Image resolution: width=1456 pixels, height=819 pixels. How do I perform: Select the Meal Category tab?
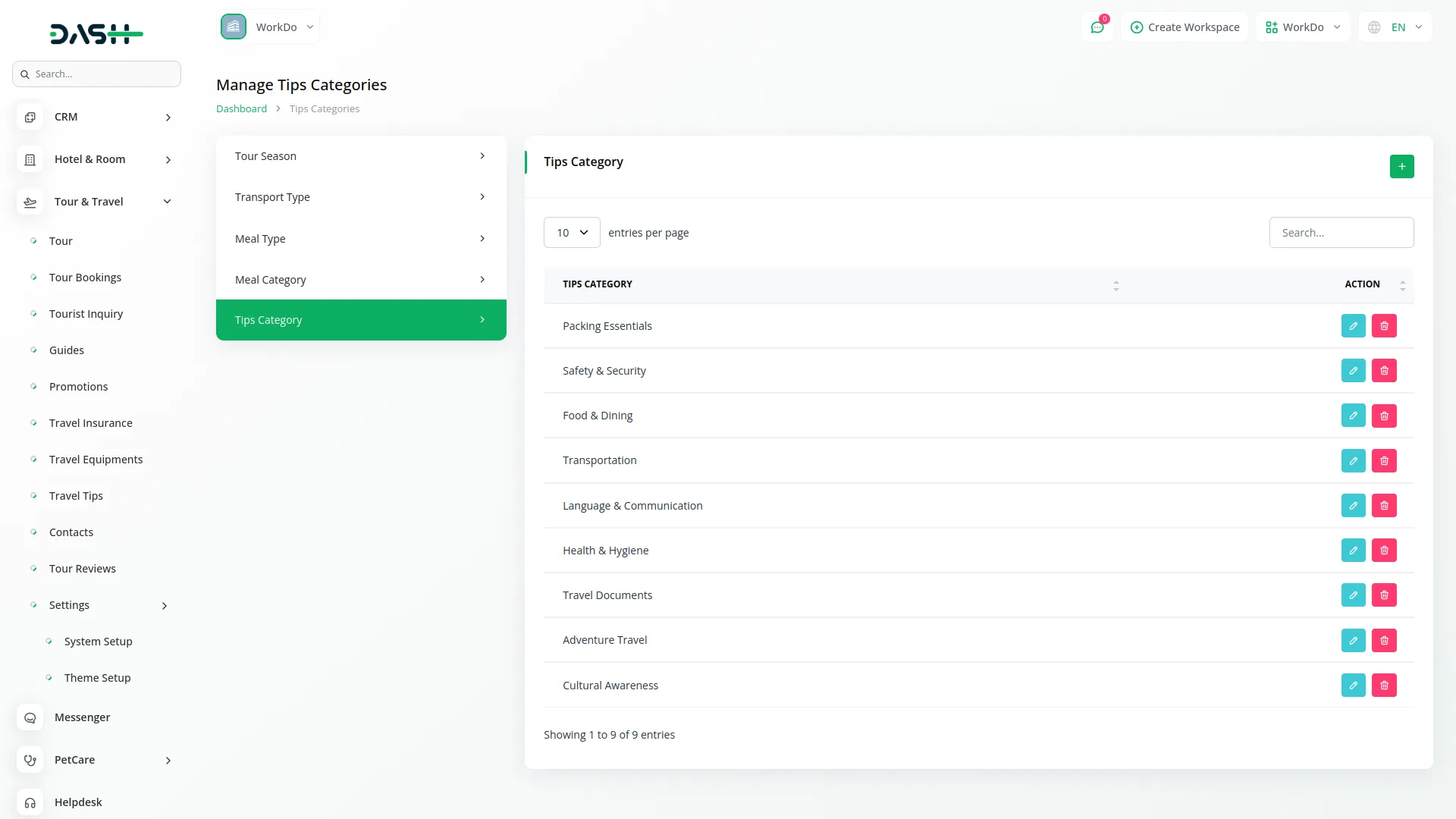361,280
